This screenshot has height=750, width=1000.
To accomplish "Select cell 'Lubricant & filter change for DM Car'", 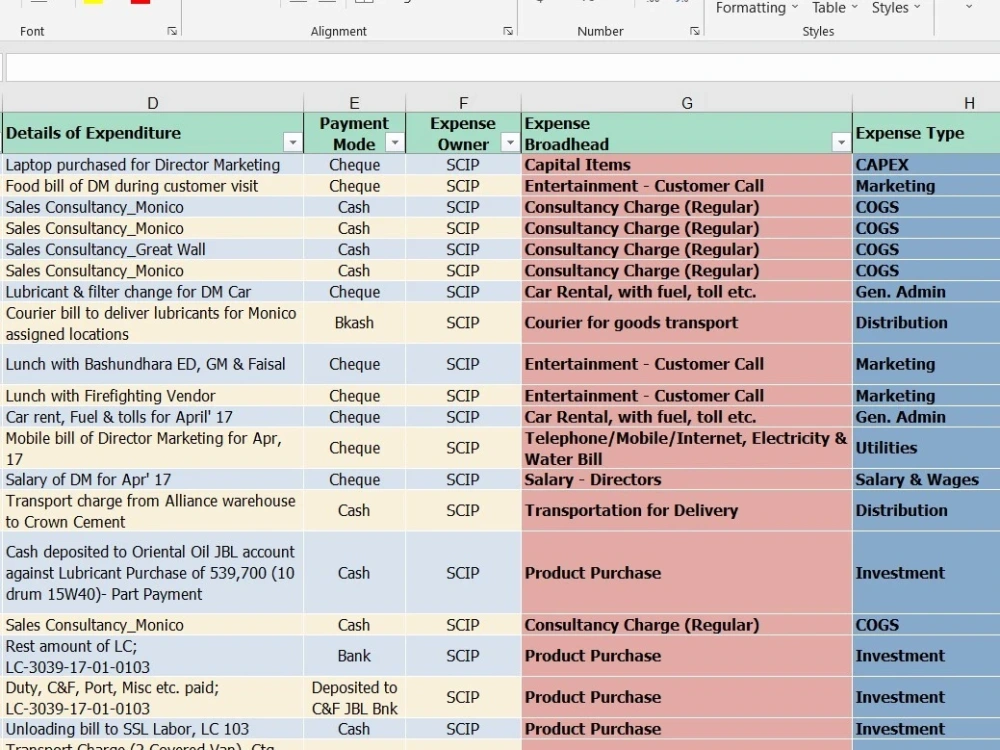I will [152, 291].
